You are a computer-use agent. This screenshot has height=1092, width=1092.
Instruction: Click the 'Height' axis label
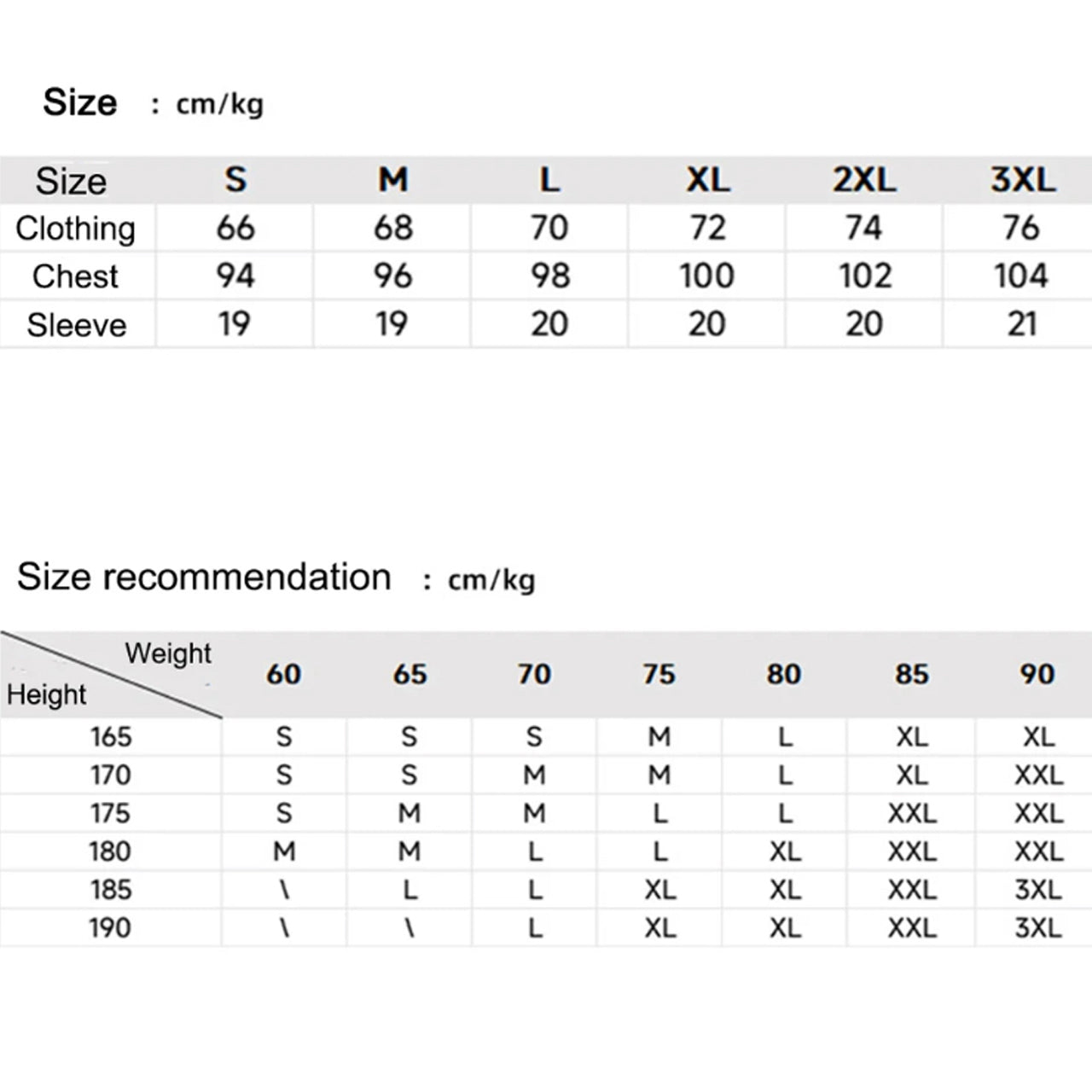click(x=46, y=695)
